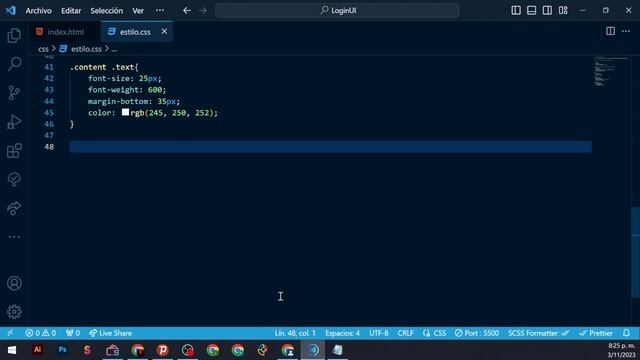Click the editor vertical scrollbar thumb
This screenshot has height=360, width=640.
click(636, 252)
